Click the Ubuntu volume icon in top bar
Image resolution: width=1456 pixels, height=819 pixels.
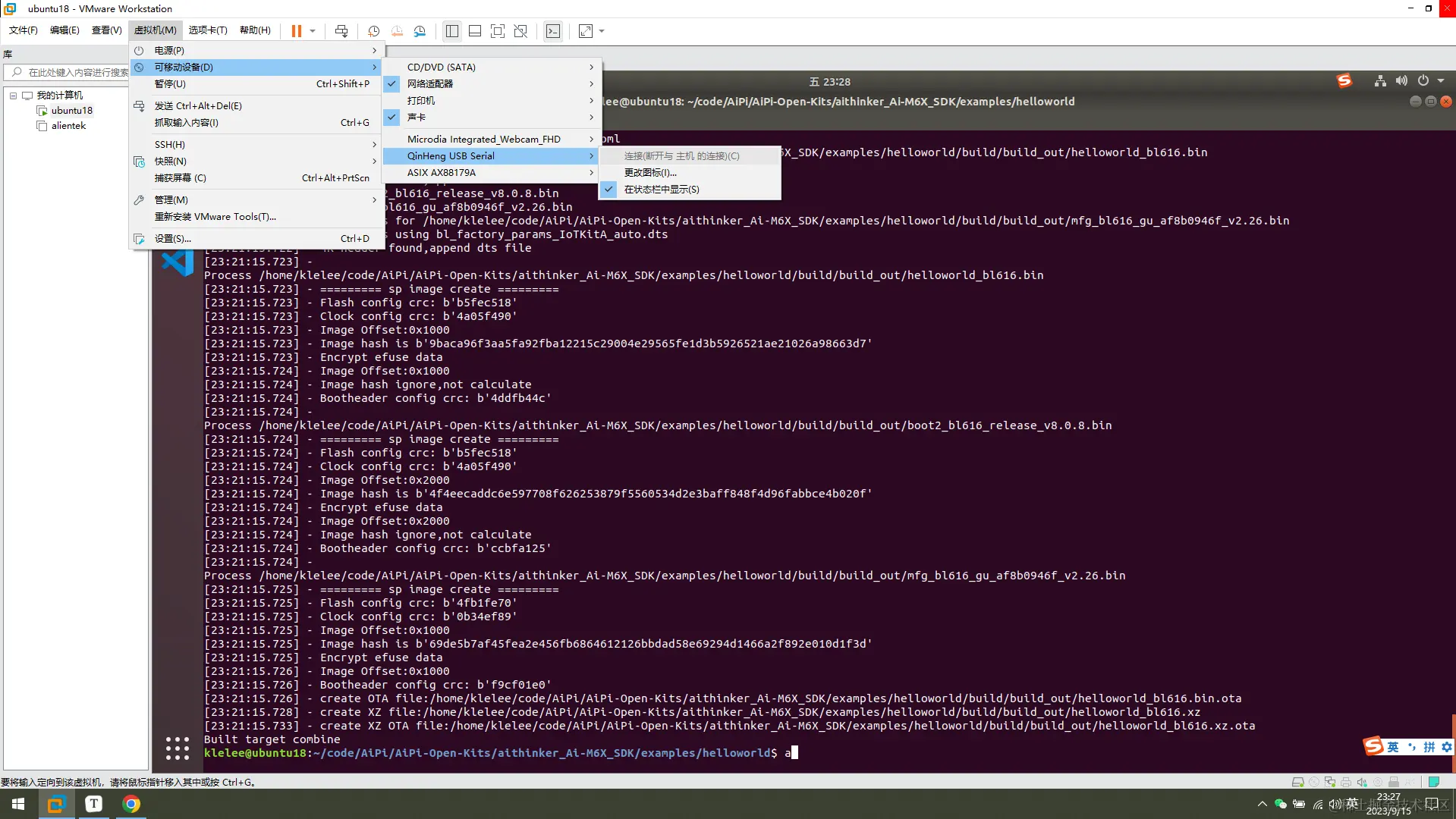(x=1401, y=81)
